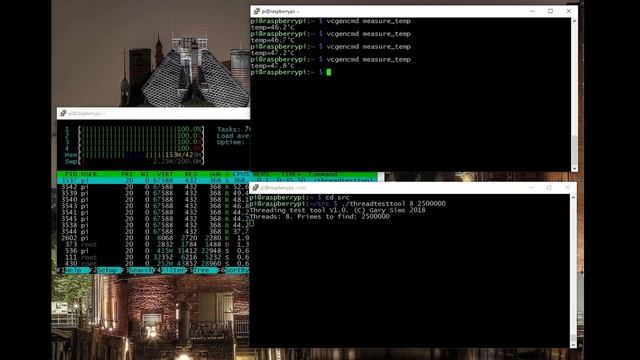
Task: Minimize the top vcgencmd terminal window
Action: [532, 11]
